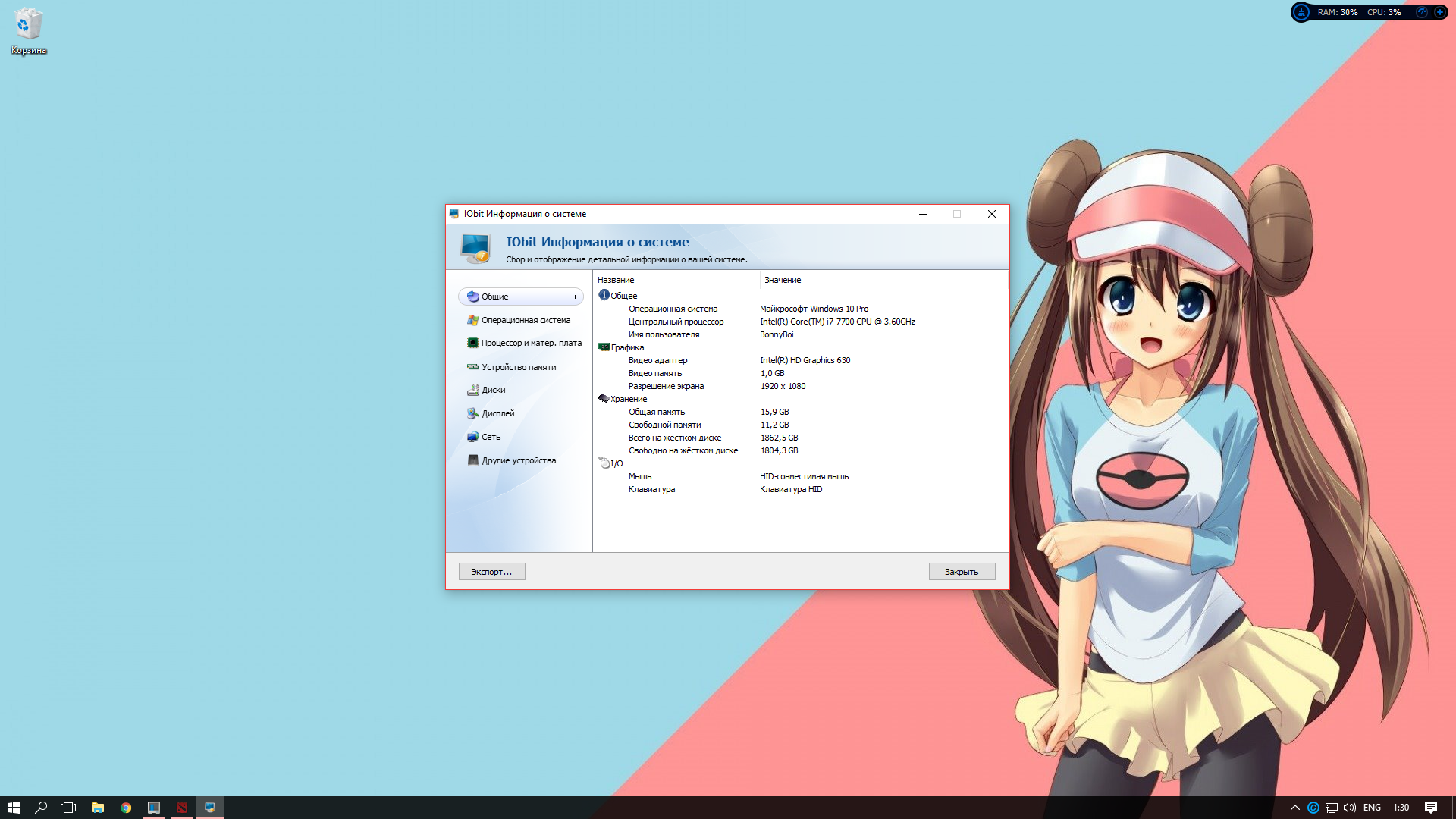This screenshot has width=1456, height=819.
Task: Switch to the red Dota icon app in taskbar
Action: (x=182, y=808)
